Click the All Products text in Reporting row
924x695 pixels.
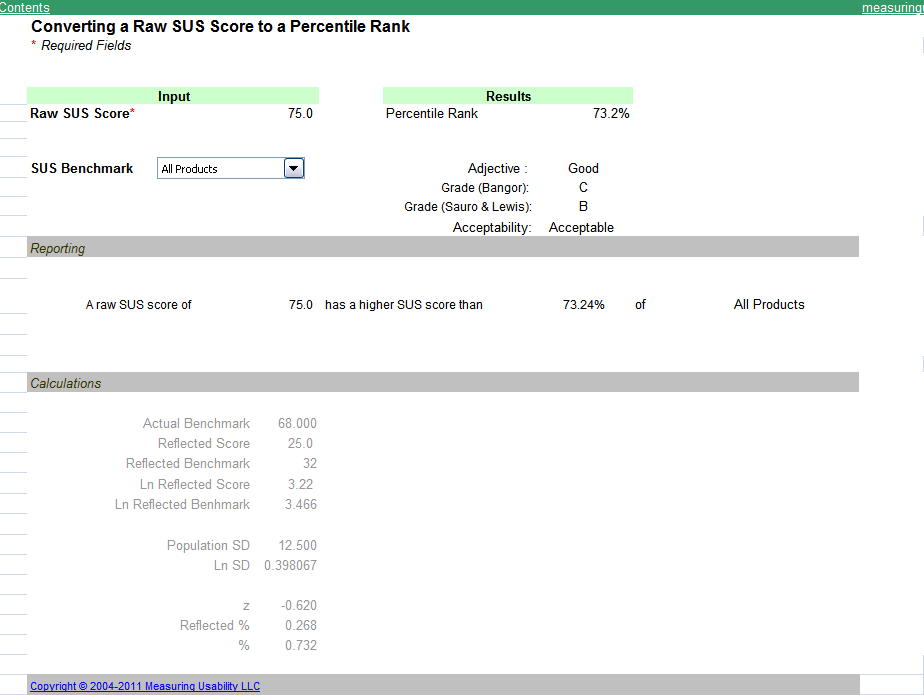click(769, 305)
